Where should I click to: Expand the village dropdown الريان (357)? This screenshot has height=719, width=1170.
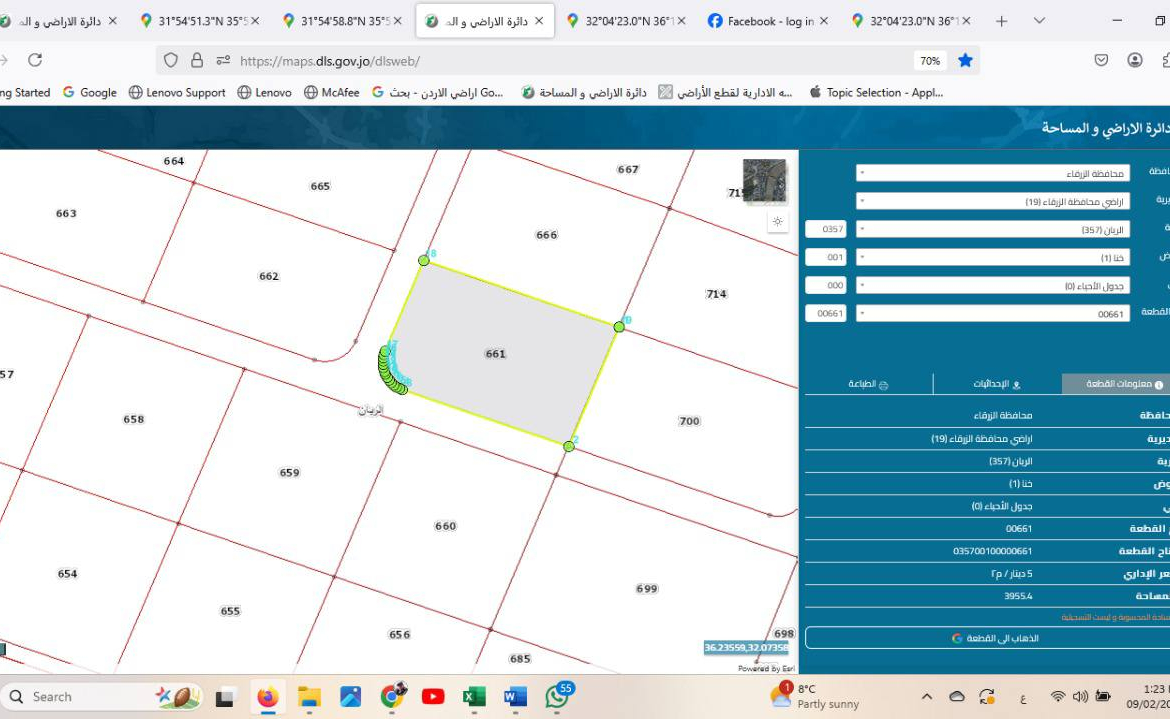click(992, 229)
